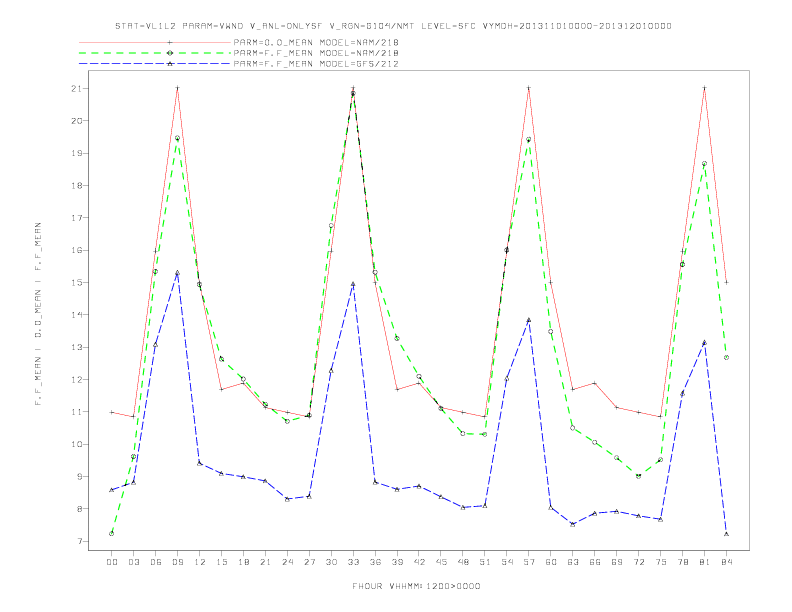Select legend entry PARM=F.F_MEAN MODEL=GFS/212
Image resolution: width=792 pixels, height=612 pixels.
pyautogui.click(x=316, y=64)
